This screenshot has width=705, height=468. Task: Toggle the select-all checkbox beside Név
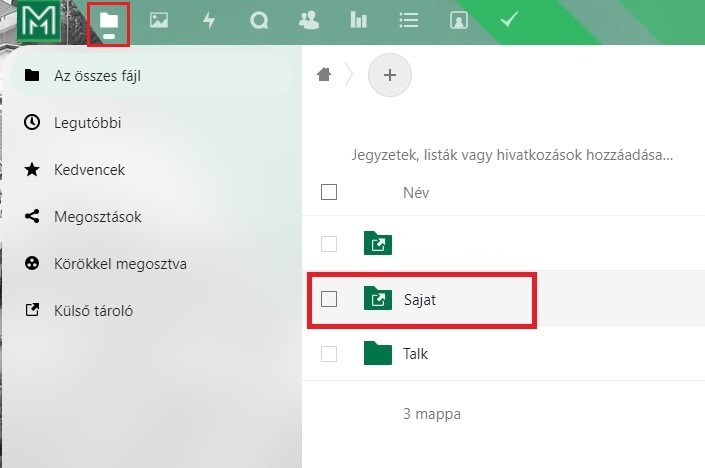pyautogui.click(x=329, y=192)
